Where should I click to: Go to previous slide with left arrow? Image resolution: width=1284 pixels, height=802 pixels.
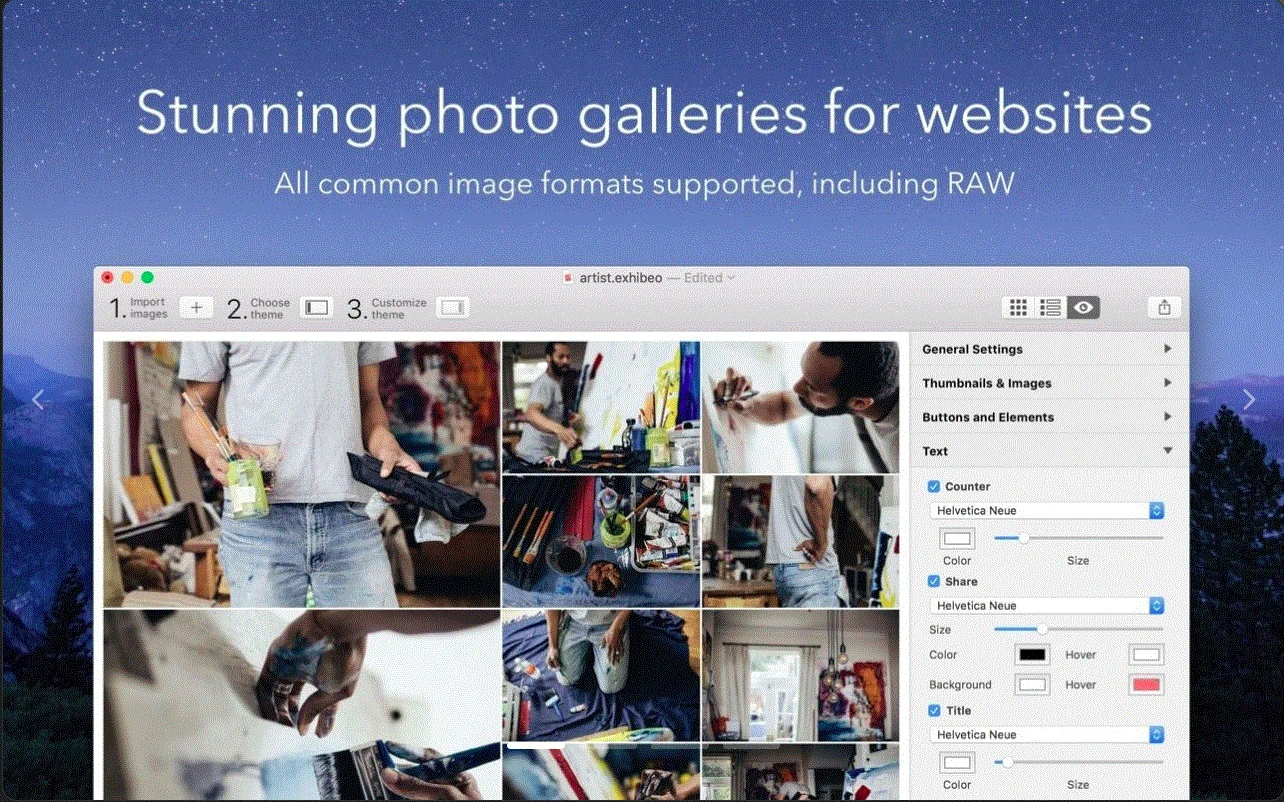[38, 400]
